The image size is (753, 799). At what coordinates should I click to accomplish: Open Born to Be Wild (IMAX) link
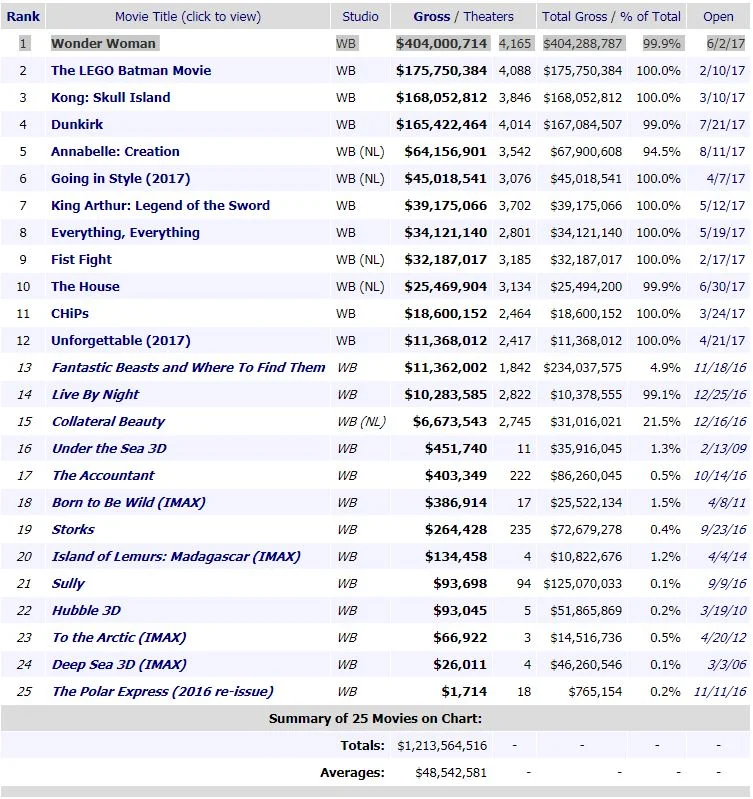click(128, 502)
